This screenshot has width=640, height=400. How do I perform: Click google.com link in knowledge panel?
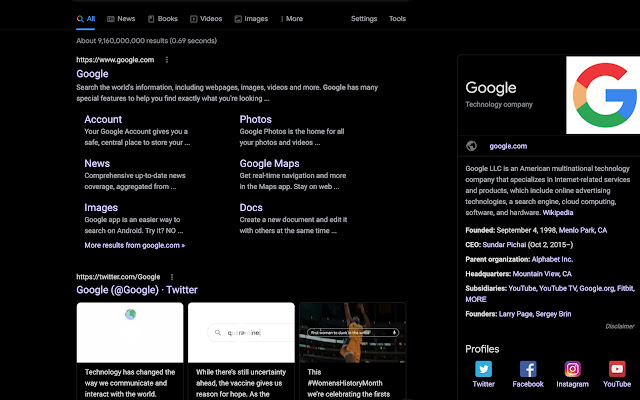[x=508, y=146]
